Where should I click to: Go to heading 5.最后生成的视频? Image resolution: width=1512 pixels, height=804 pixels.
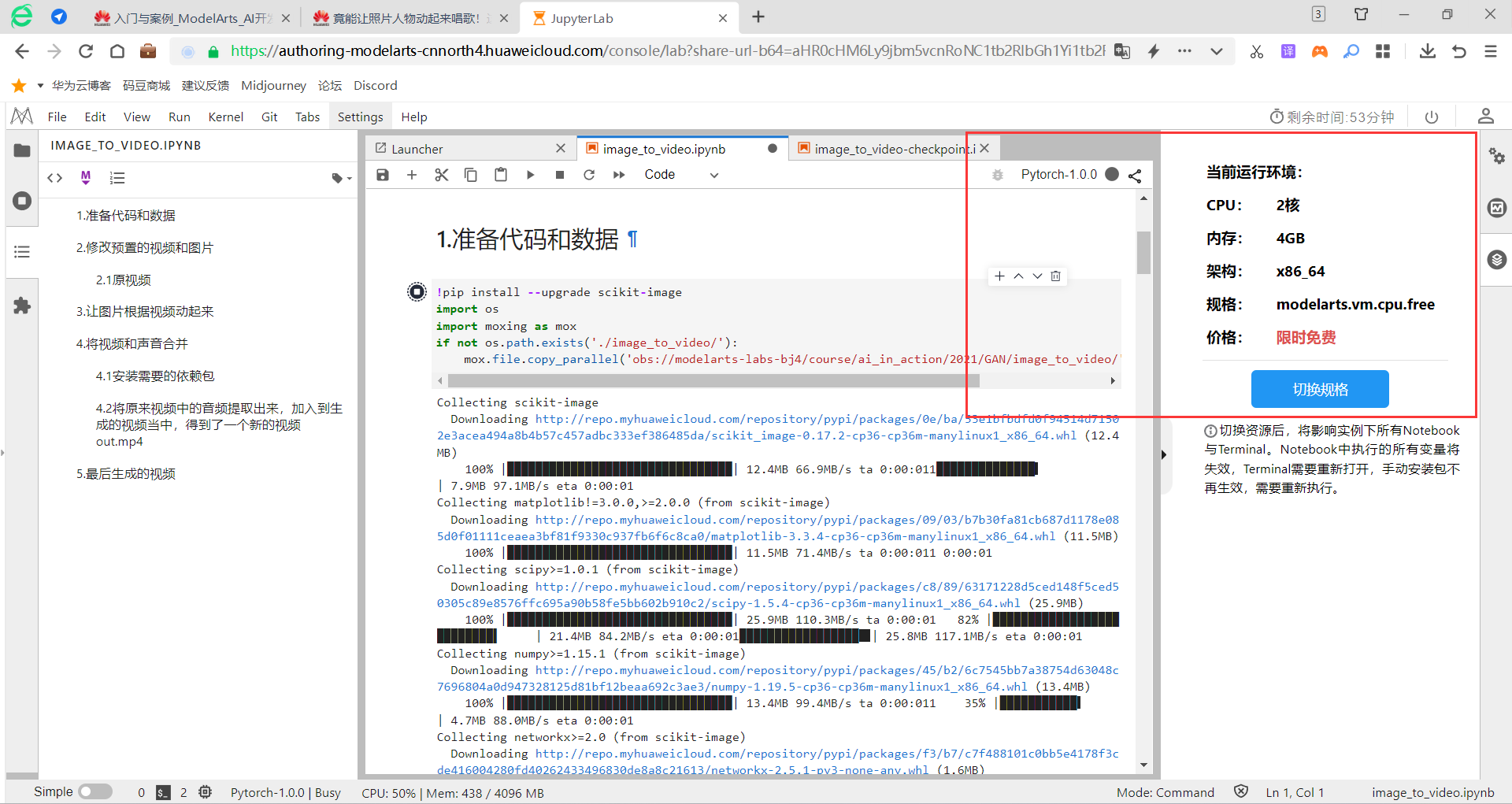coord(126,474)
